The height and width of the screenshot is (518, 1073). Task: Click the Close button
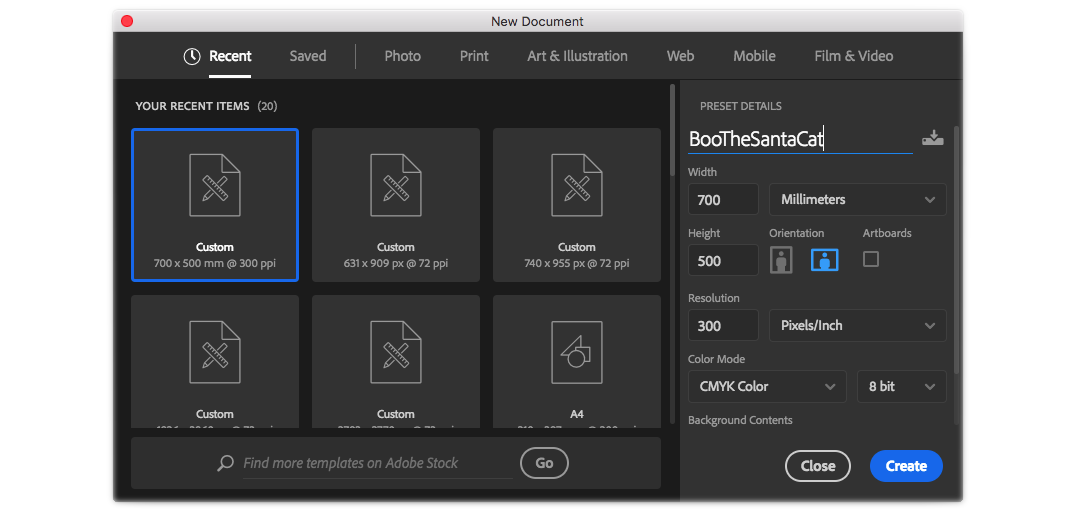coord(817,466)
